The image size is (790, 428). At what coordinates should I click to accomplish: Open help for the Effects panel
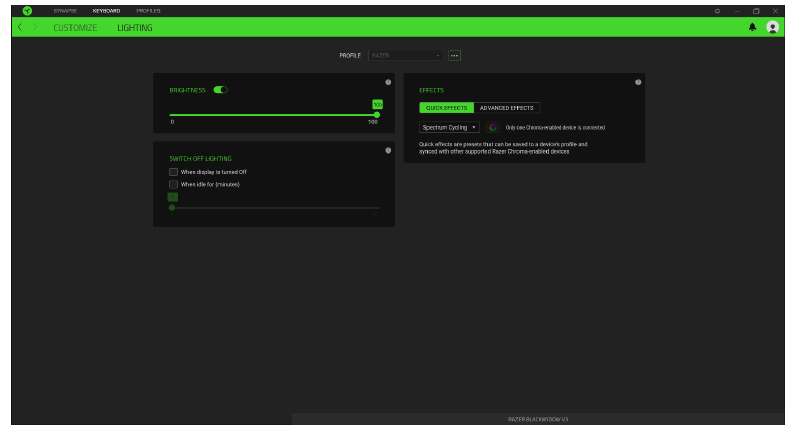638,82
